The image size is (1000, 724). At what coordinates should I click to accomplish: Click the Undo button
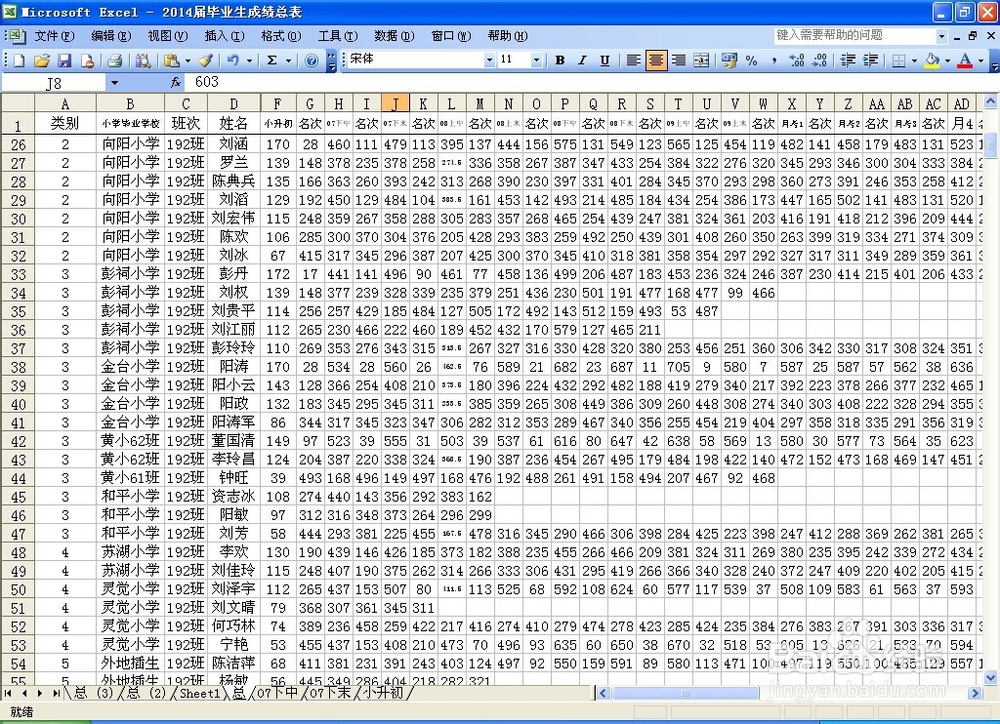232,60
